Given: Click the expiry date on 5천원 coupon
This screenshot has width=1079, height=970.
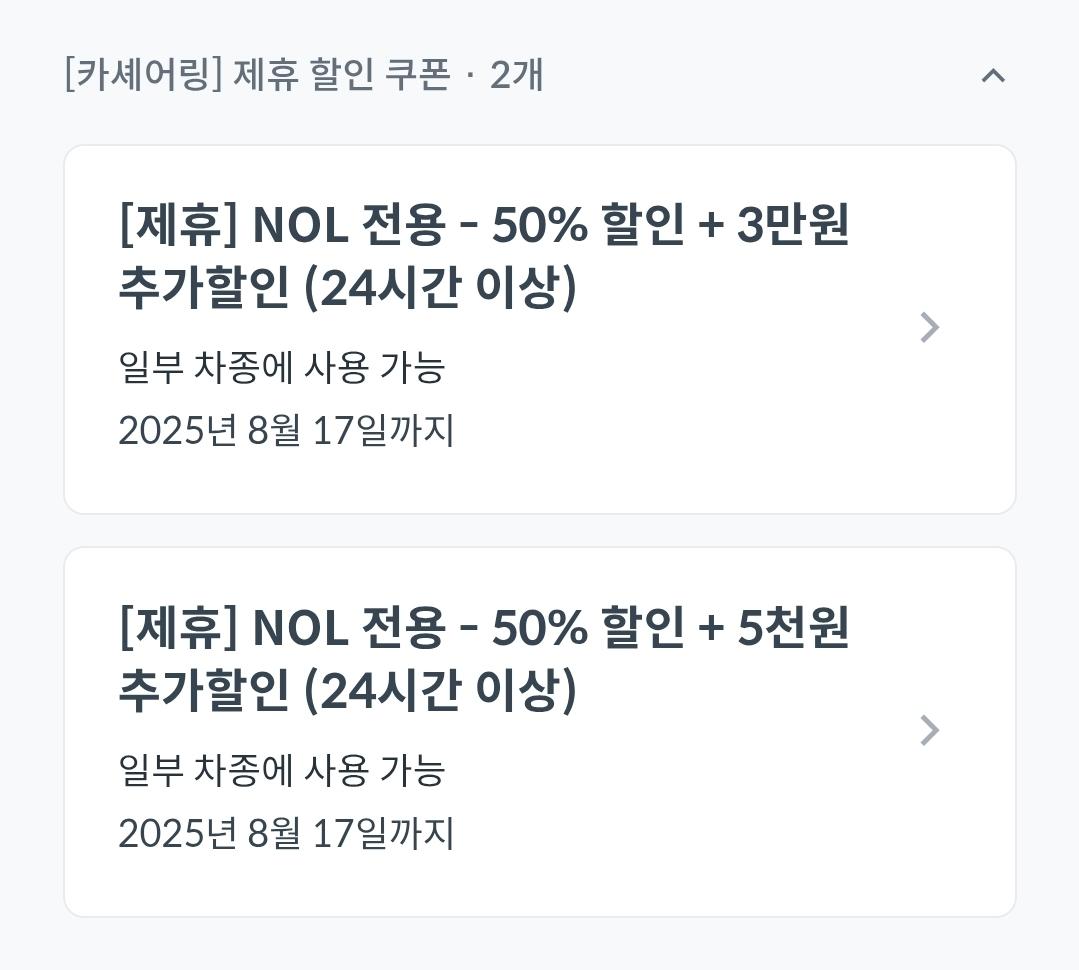Looking at the screenshot, I should point(286,833).
